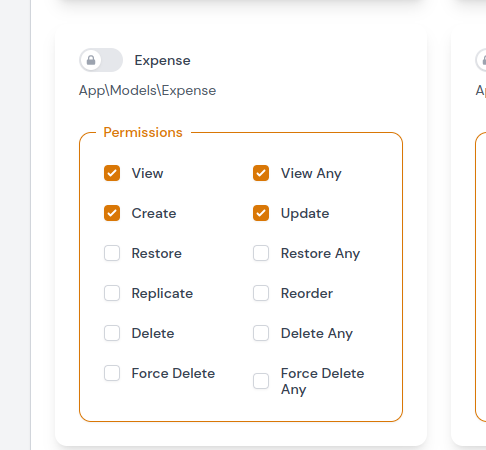Check the Replicate permission box

pos(112,293)
